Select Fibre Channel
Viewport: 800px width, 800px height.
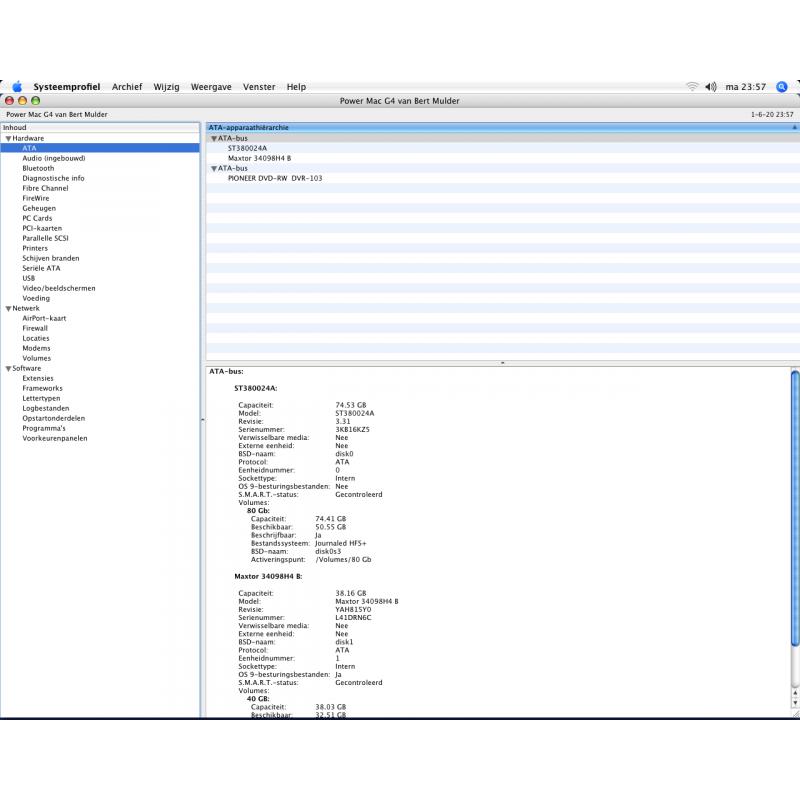tap(45, 188)
